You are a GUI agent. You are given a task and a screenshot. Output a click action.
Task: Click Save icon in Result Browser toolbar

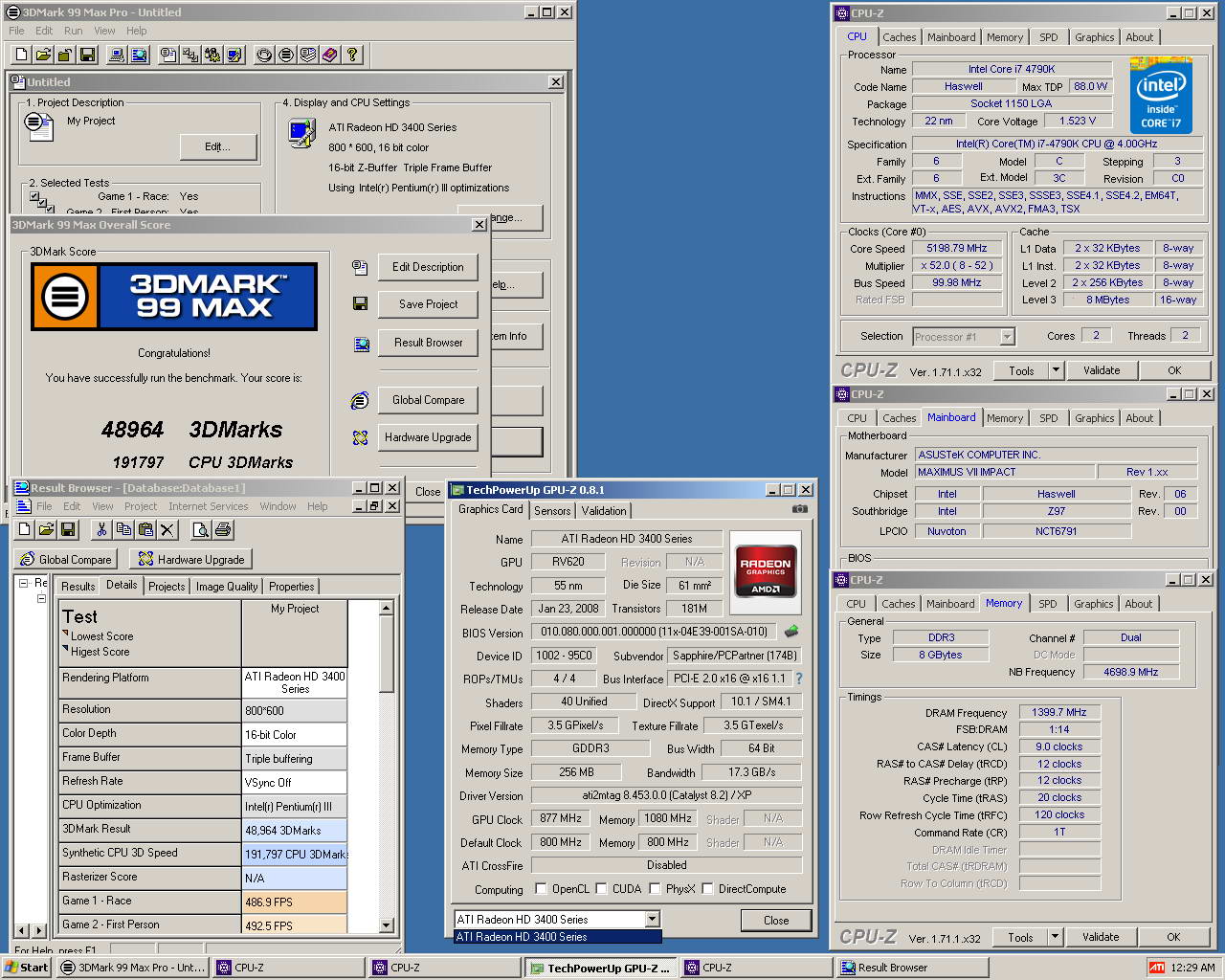click(68, 529)
